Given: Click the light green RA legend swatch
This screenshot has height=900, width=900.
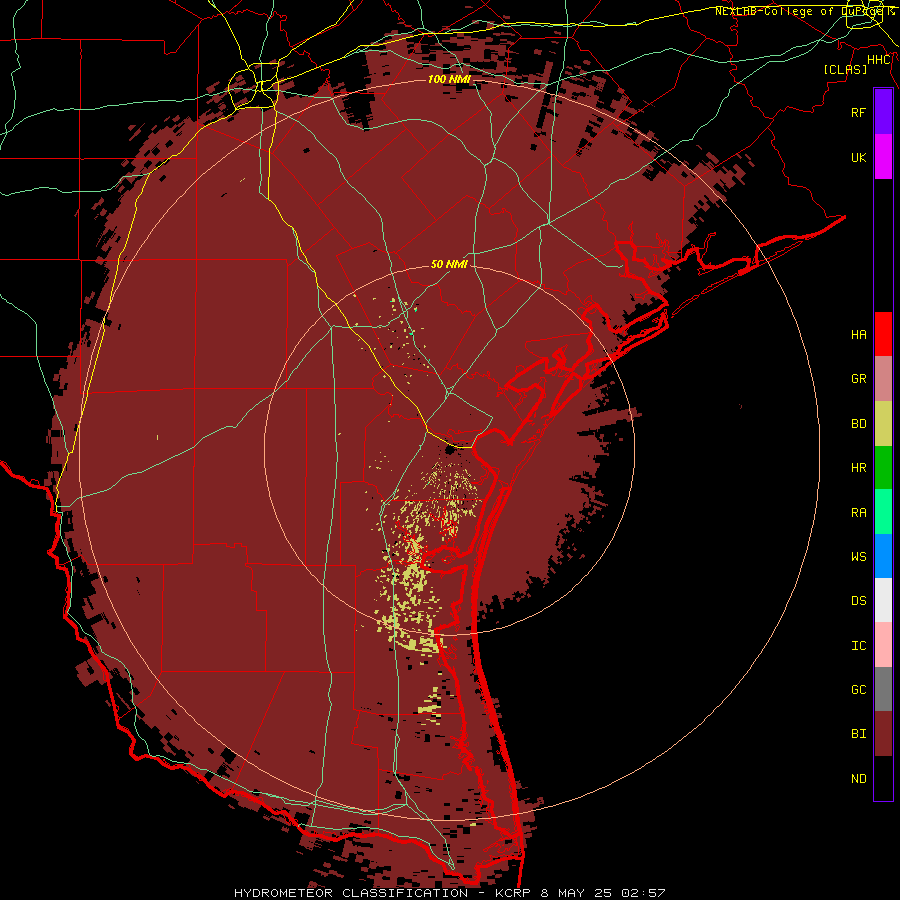Looking at the screenshot, I should coord(883,512).
